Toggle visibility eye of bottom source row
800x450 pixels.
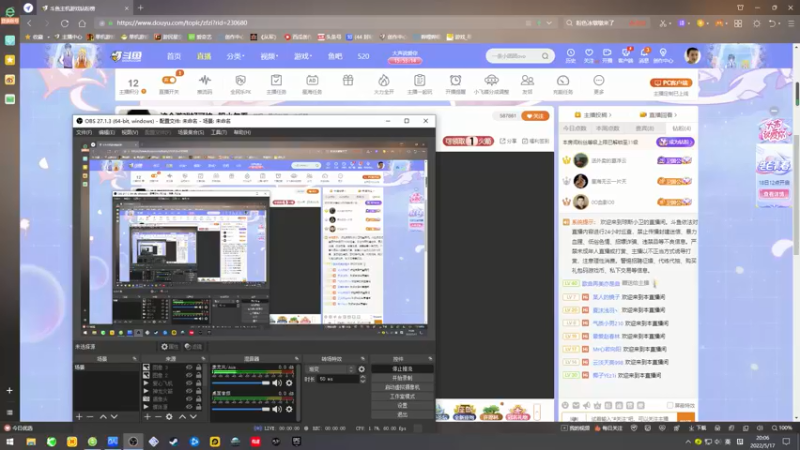coord(189,407)
